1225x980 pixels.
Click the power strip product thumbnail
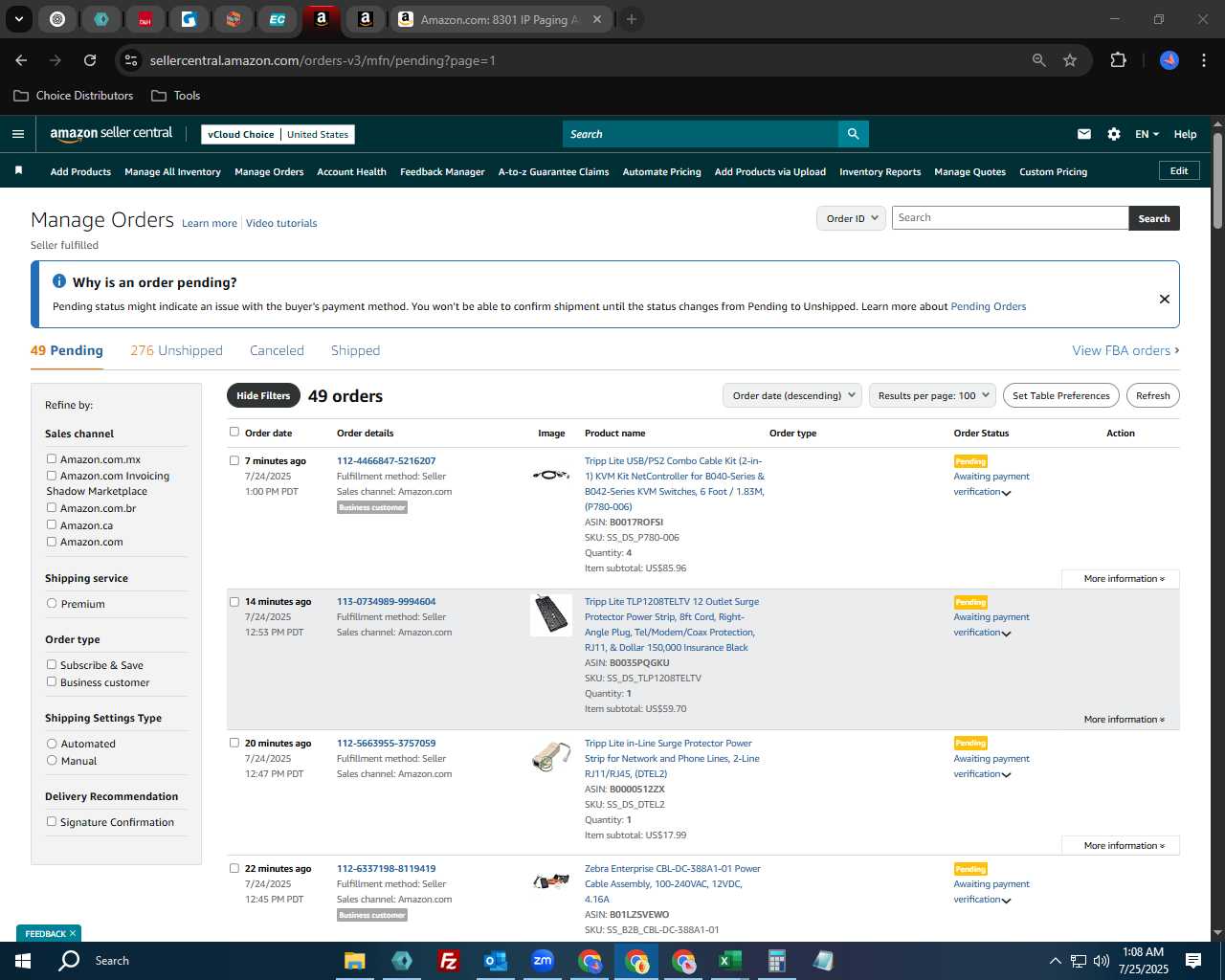pos(551,615)
